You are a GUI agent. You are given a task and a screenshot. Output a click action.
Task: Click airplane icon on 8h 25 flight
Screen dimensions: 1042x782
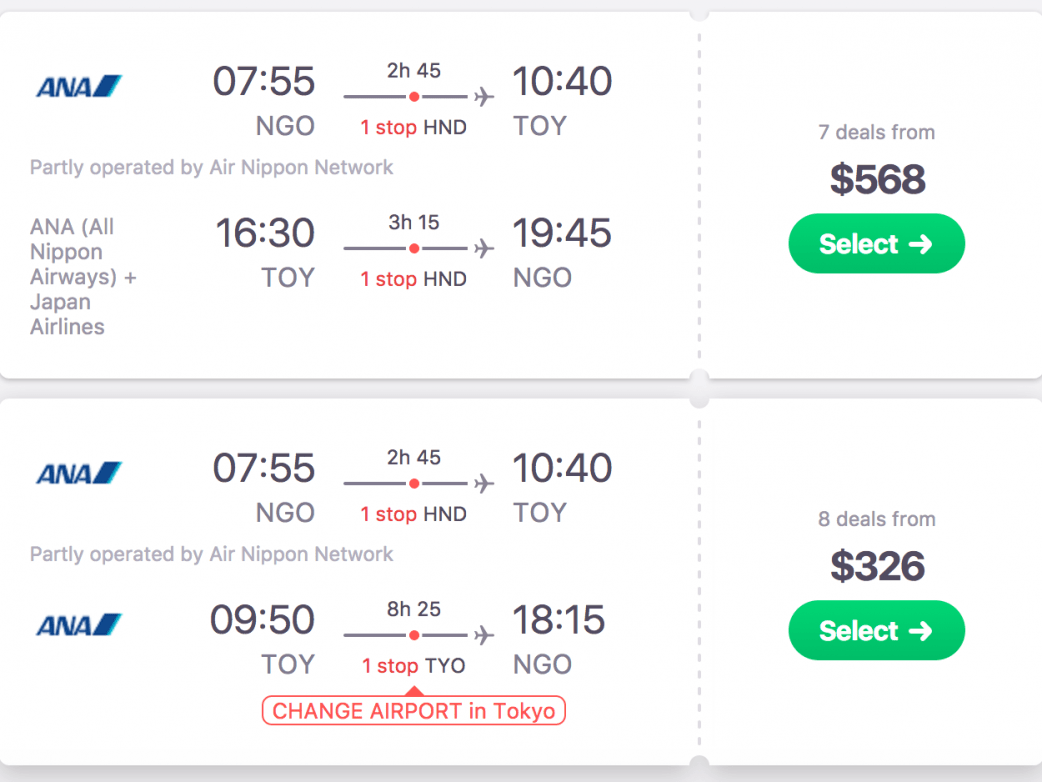[484, 635]
